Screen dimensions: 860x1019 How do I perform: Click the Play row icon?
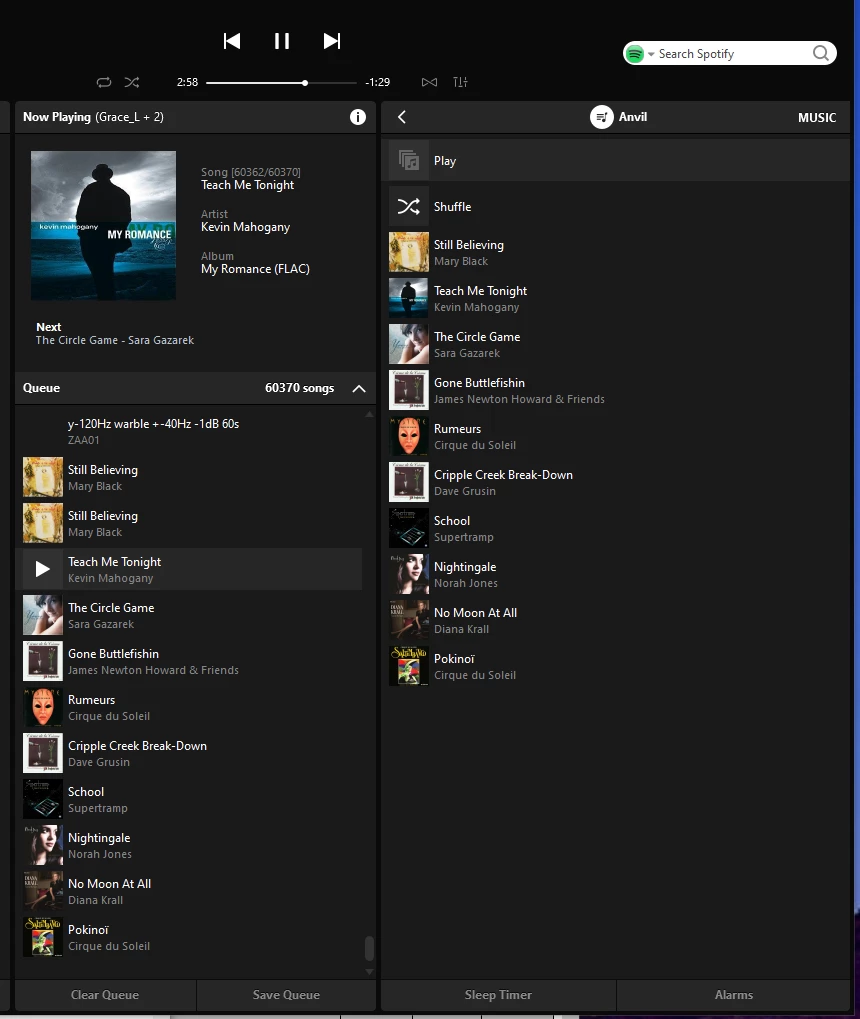coord(409,160)
